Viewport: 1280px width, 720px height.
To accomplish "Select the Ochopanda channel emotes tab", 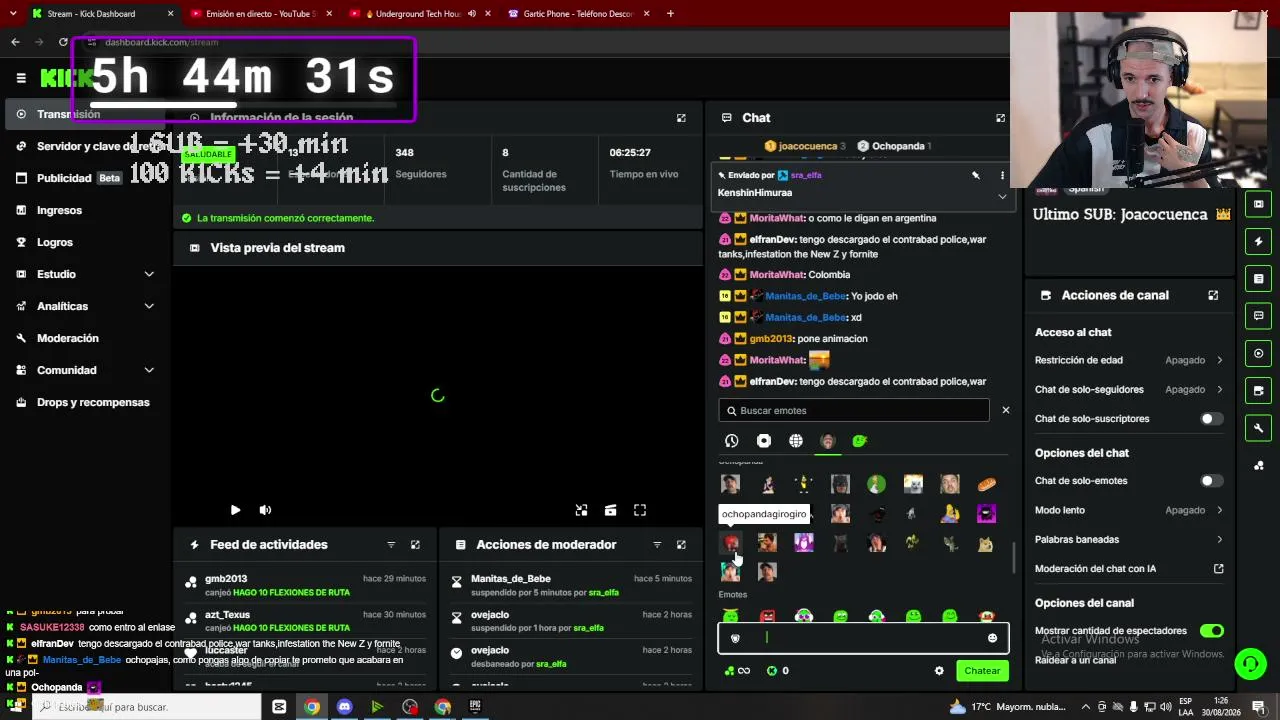I will 828,441.
